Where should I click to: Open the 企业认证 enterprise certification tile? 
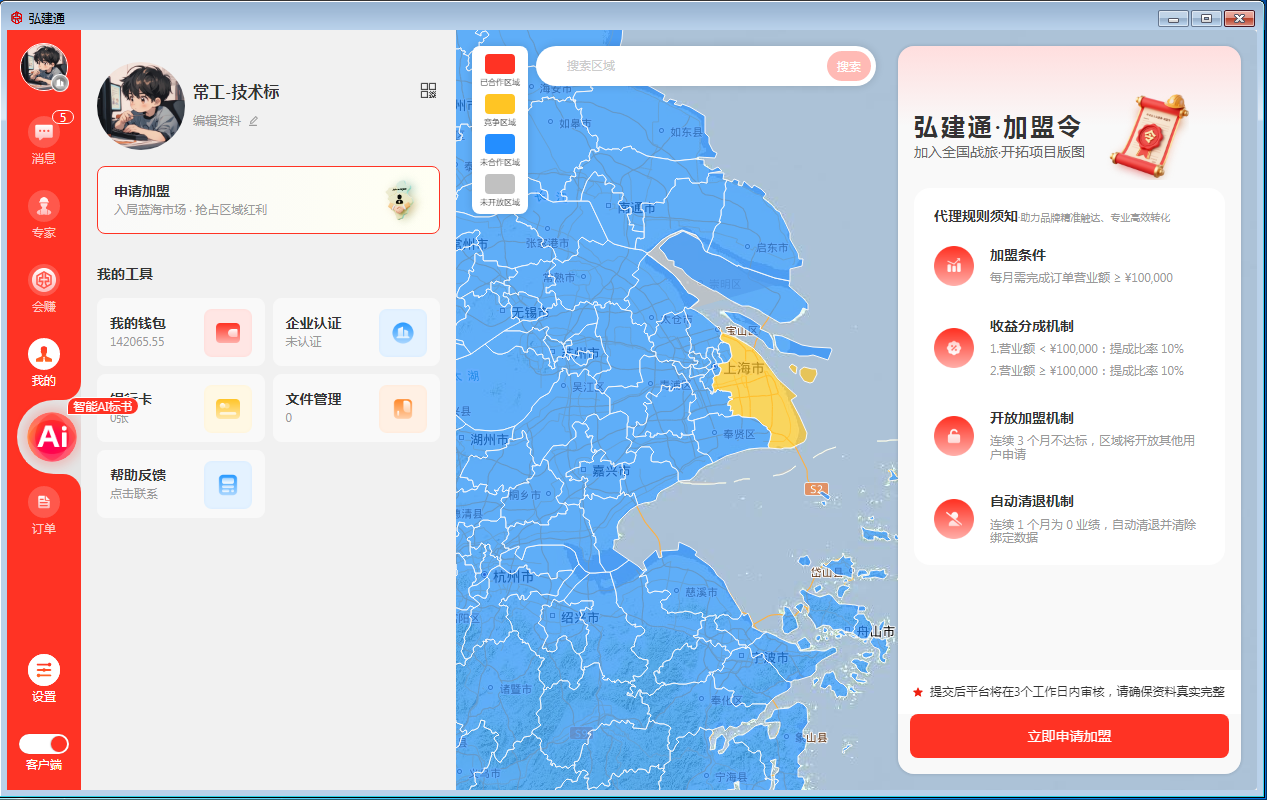pos(356,332)
